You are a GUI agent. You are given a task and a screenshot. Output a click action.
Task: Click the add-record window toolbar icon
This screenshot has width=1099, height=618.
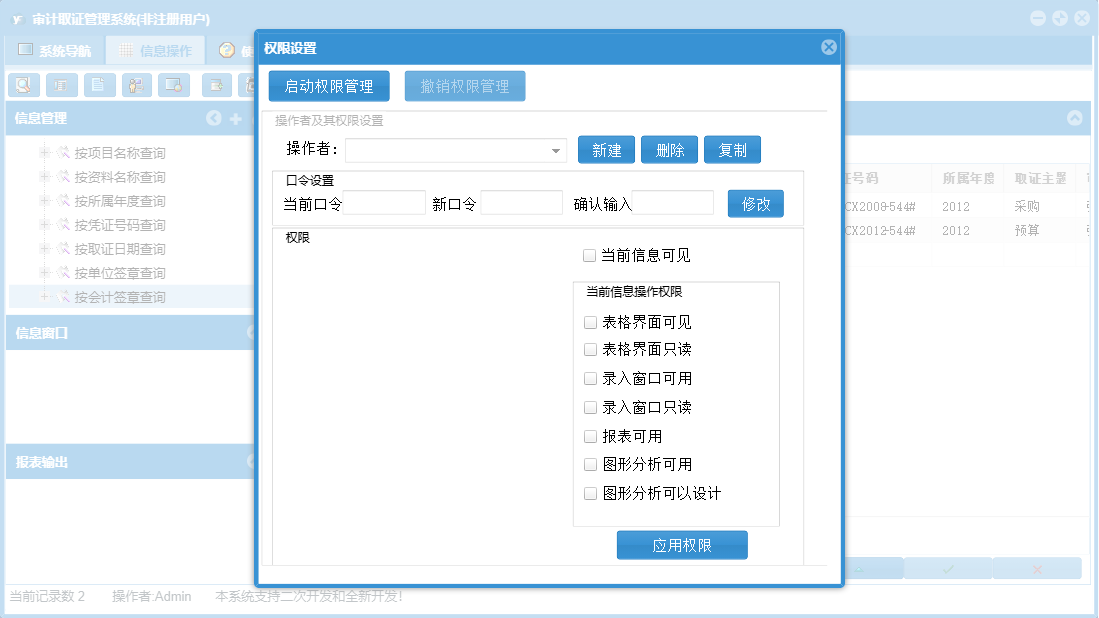coord(217,85)
